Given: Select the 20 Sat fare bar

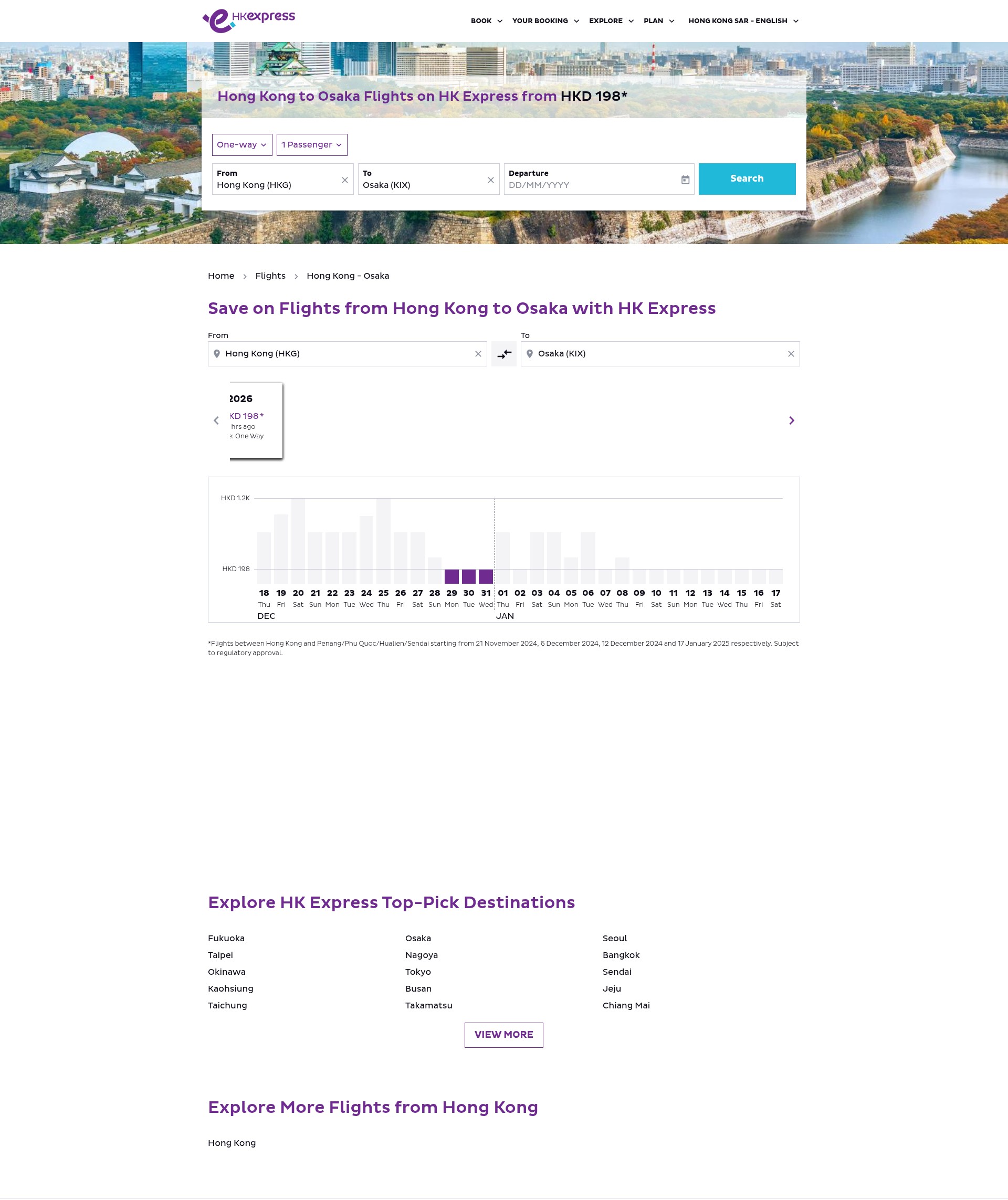Looking at the screenshot, I should [298, 541].
